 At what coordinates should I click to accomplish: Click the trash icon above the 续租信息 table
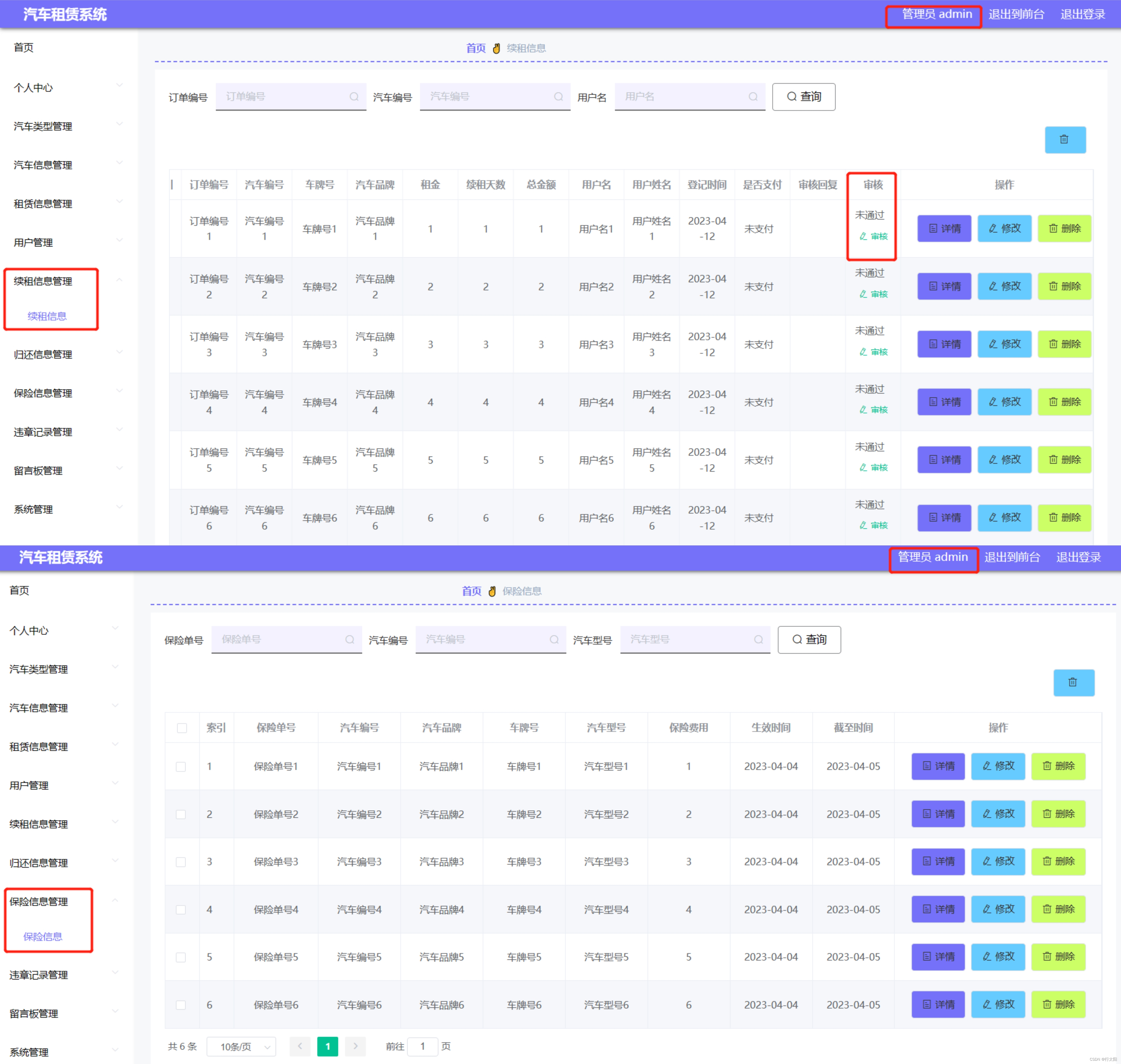pos(1065,140)
